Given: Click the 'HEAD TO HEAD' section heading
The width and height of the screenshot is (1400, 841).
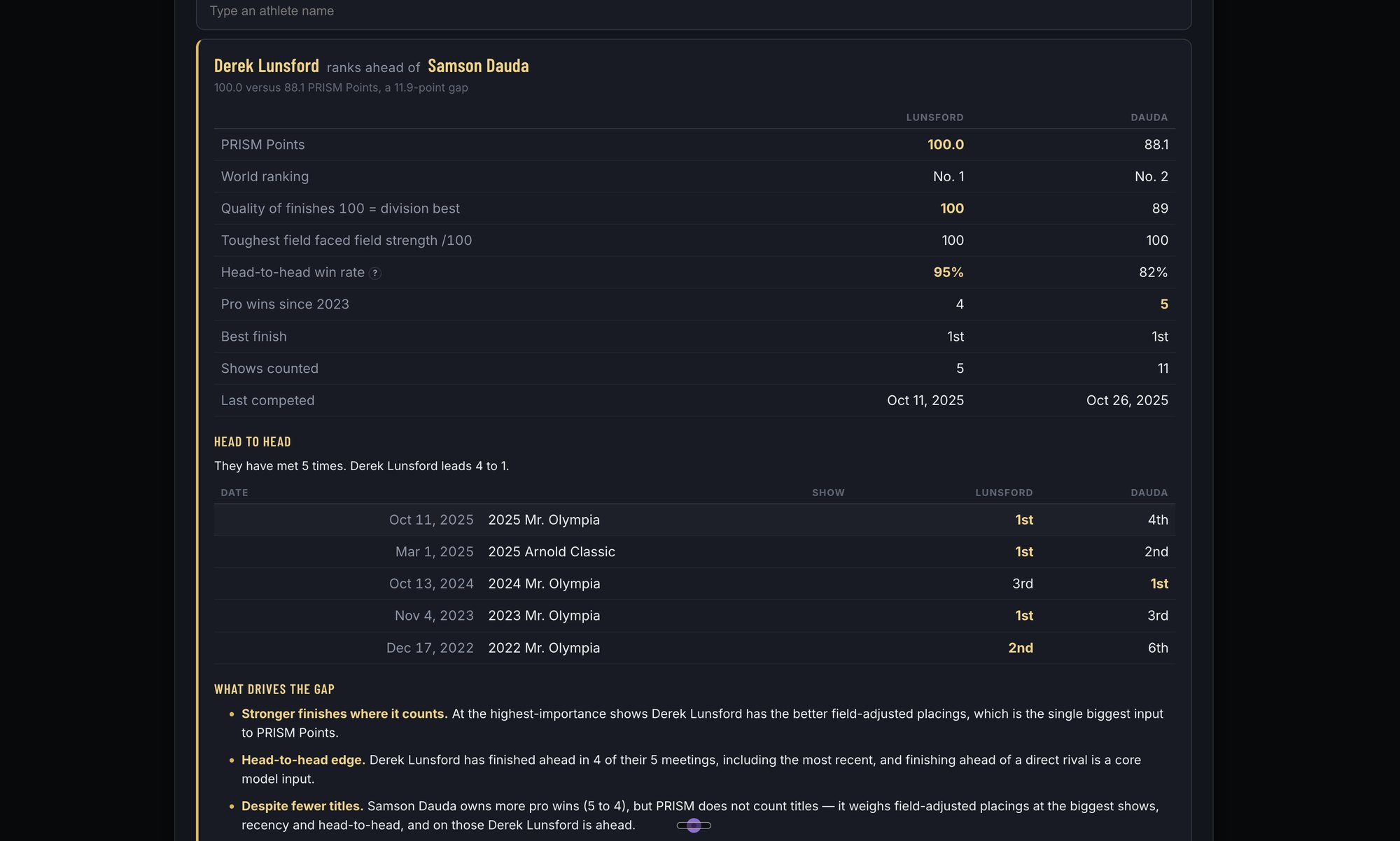Looking at the screenshot, I should coord(253,442).
